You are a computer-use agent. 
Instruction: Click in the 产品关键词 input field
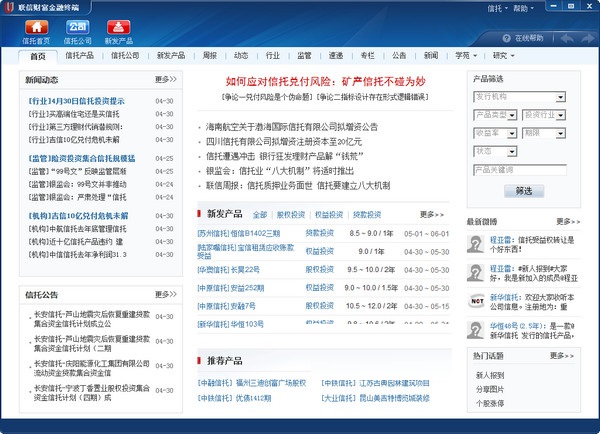(520, 170)
